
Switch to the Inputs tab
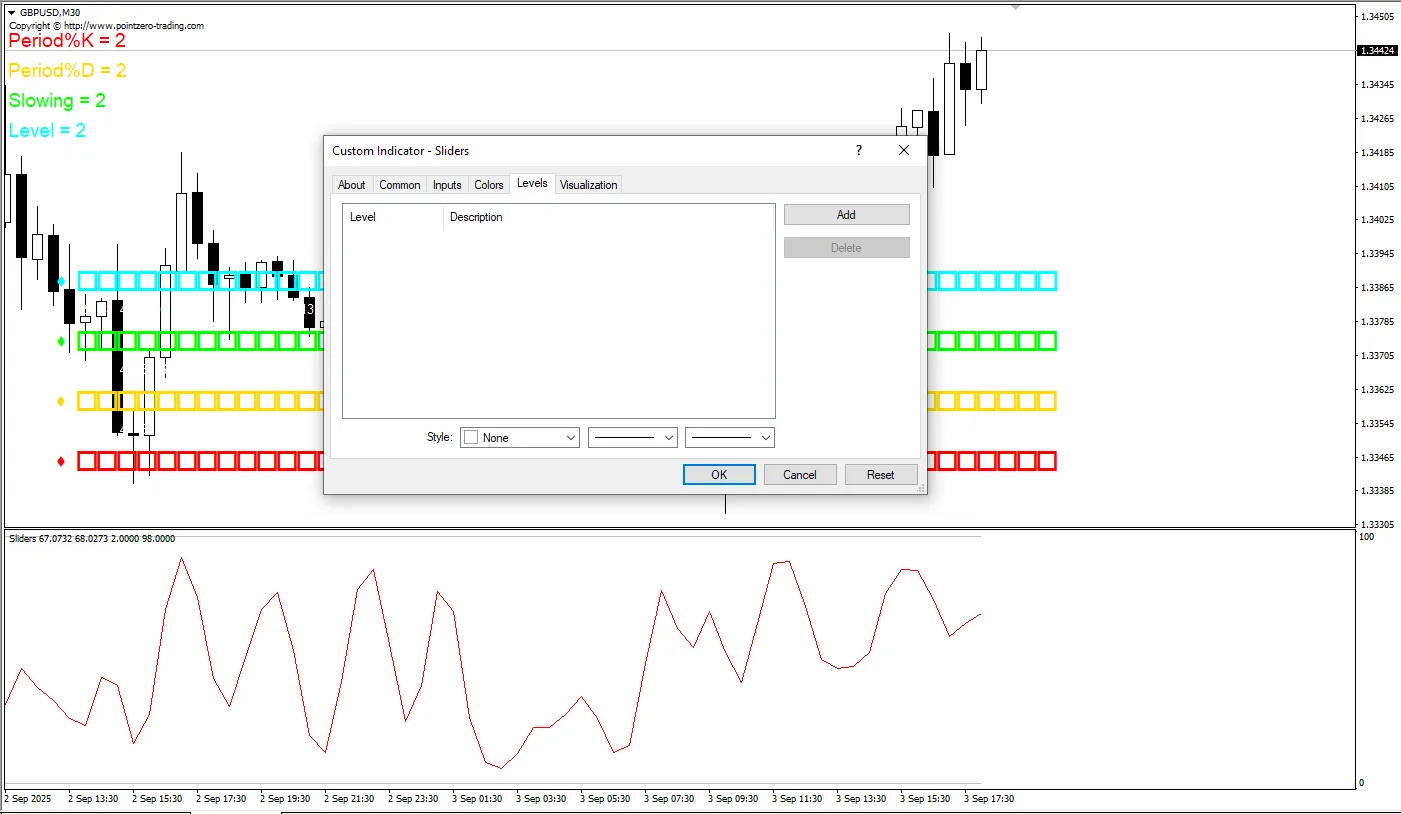[x=447, y=185]
